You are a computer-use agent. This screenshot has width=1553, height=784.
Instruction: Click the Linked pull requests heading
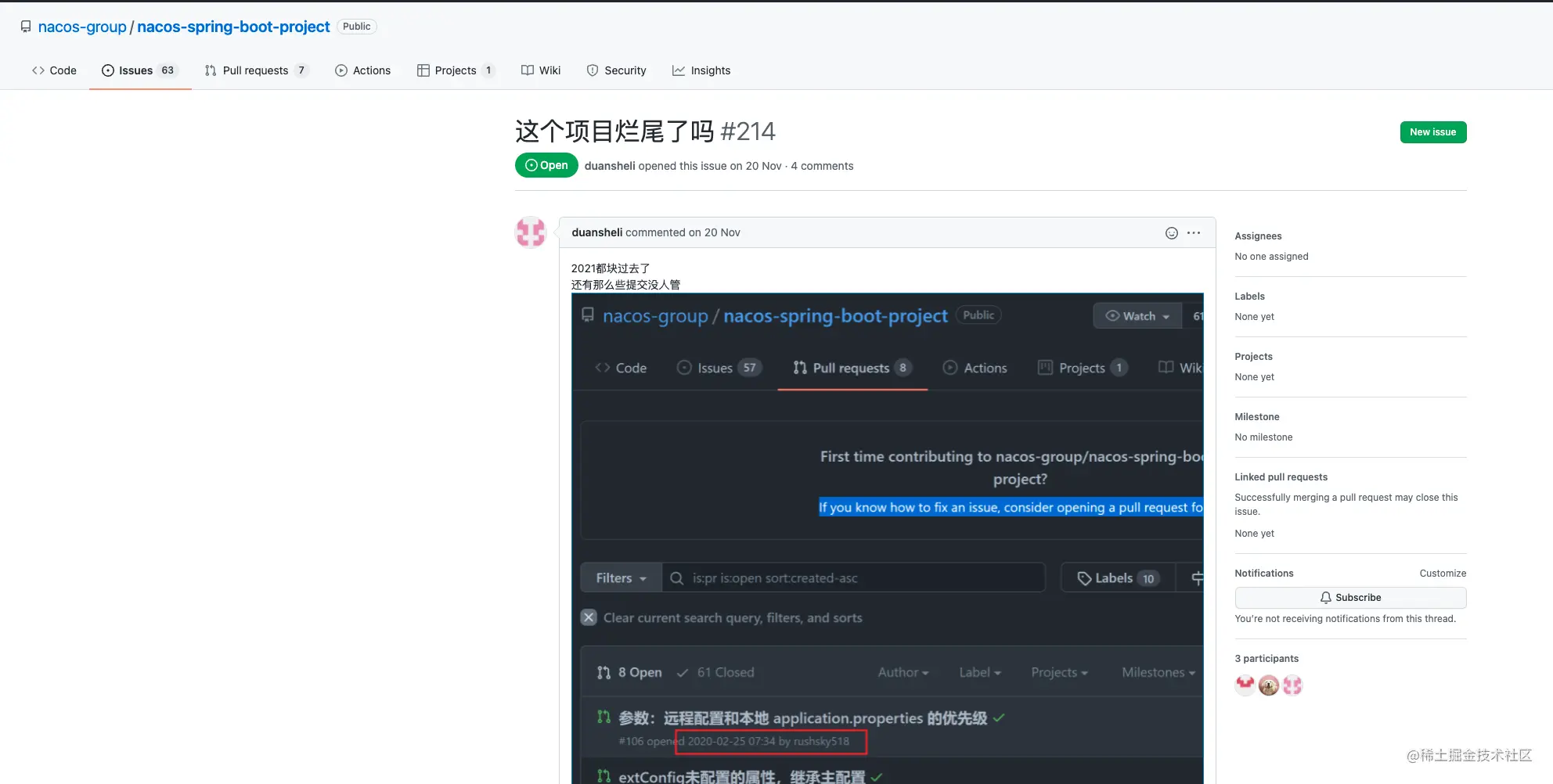click(x=1281, y=477)
